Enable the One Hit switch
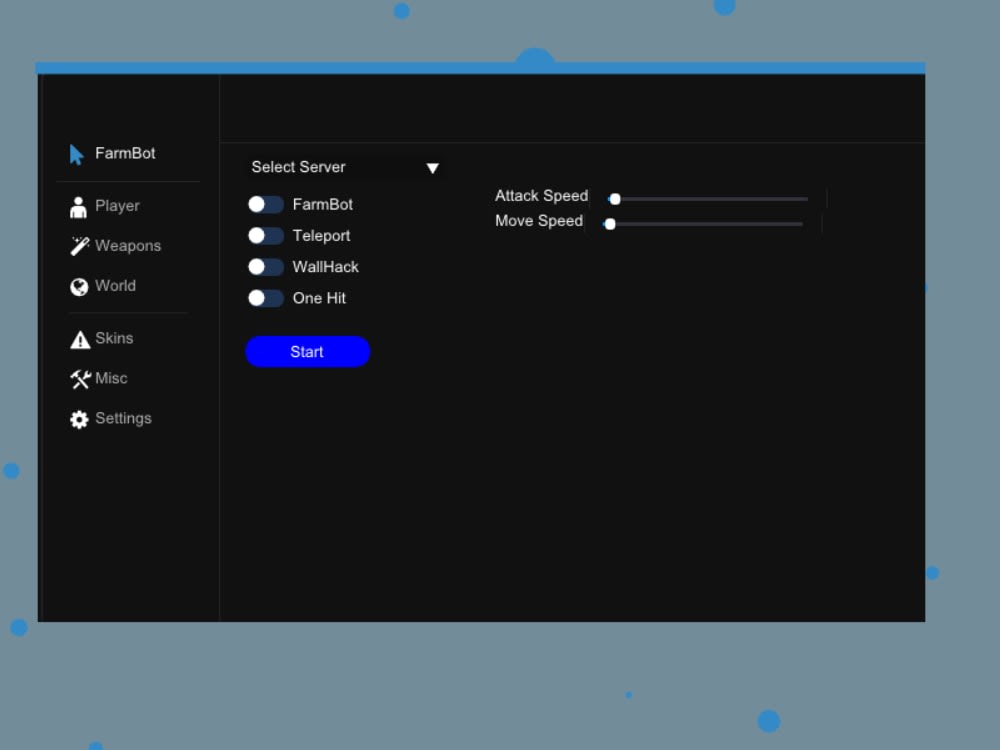 coord(265,298)
